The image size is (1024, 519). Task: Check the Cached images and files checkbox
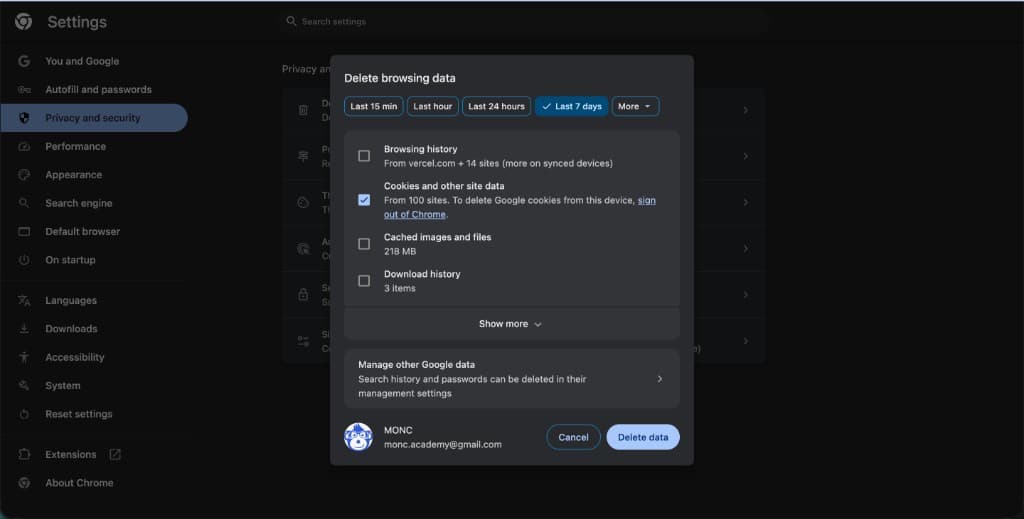(x=364, y=244)
